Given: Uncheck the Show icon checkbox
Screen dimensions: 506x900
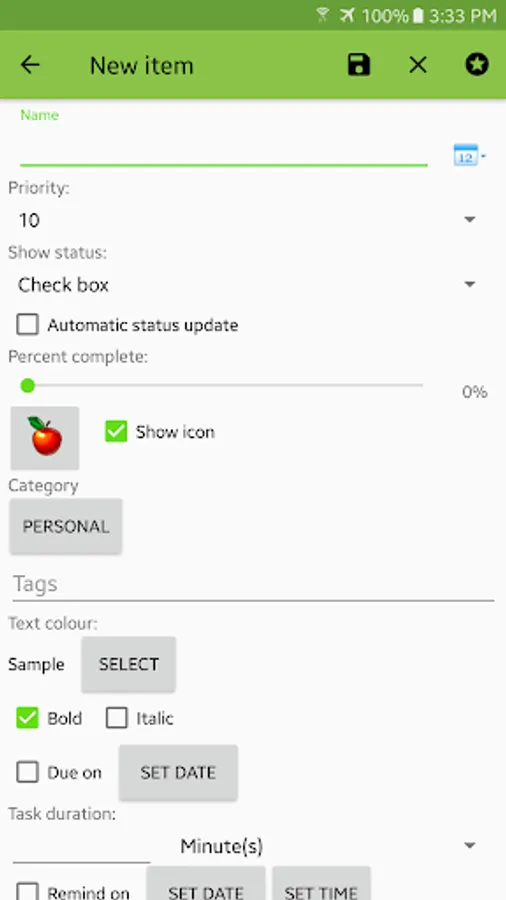Looking at the screenshot, I should pos(116,432).
